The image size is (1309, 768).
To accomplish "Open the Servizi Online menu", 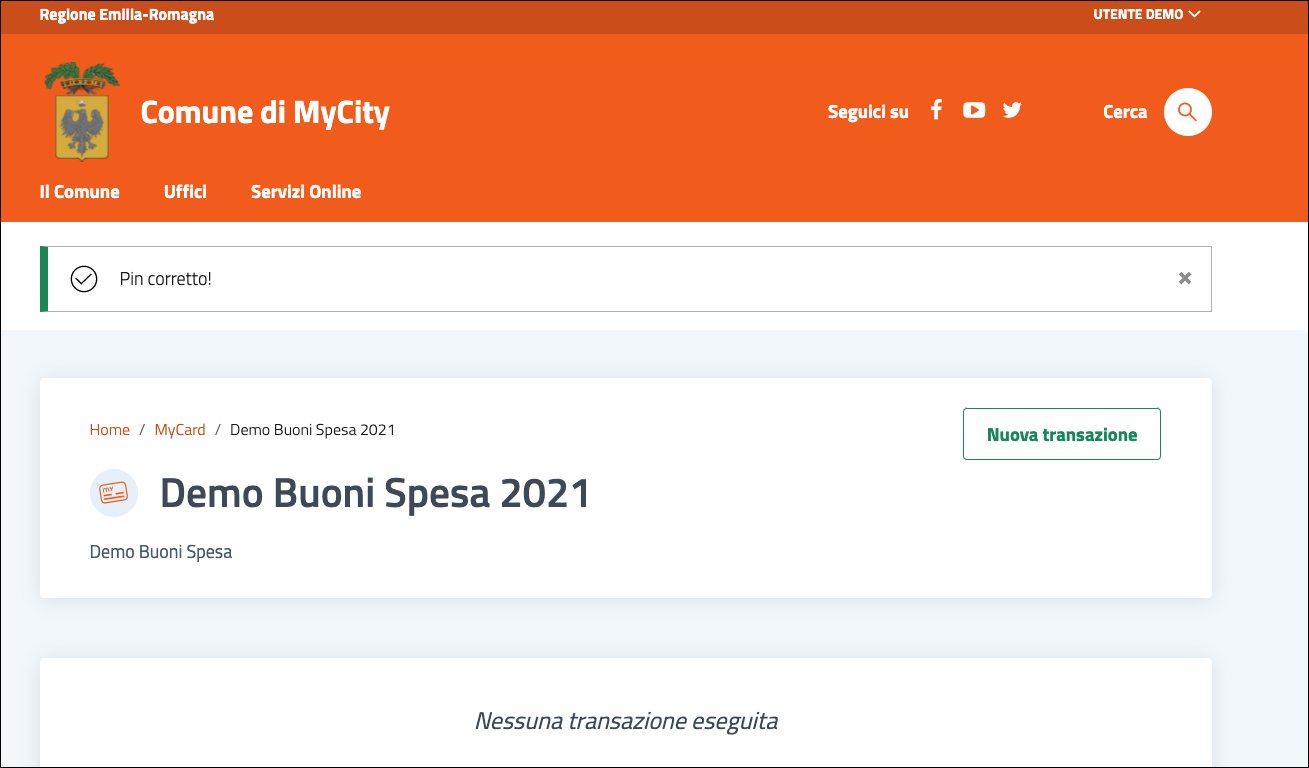I will tap(306, 192).
